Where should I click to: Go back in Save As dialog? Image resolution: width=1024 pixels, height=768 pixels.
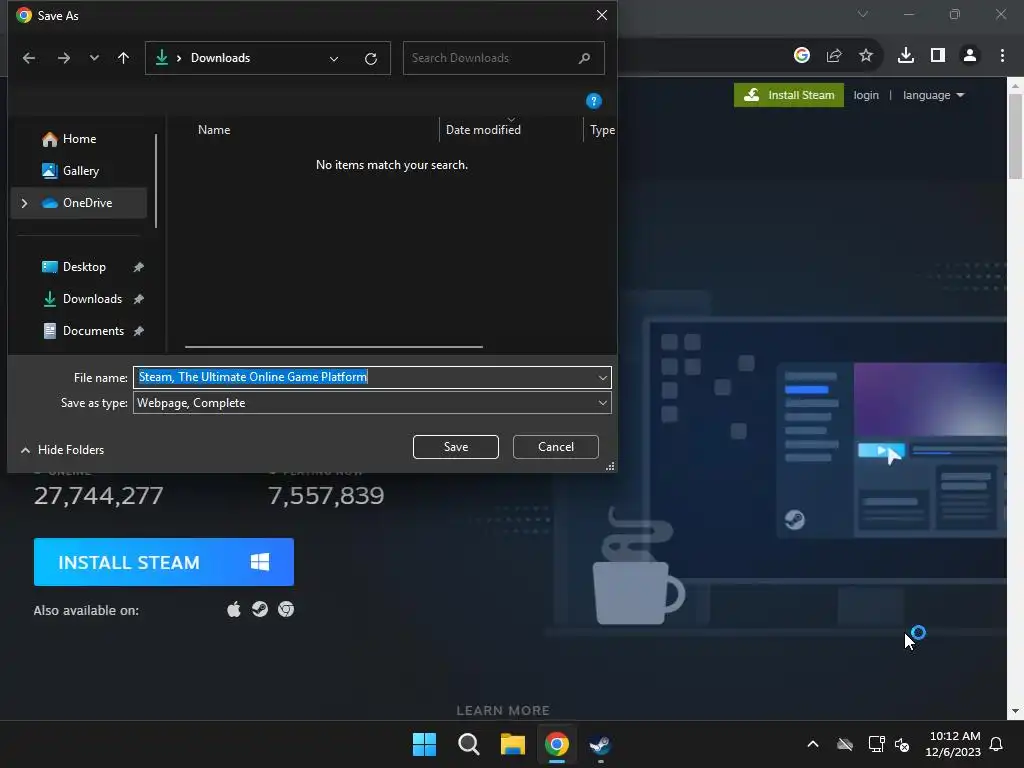click(x=29, y=58)
